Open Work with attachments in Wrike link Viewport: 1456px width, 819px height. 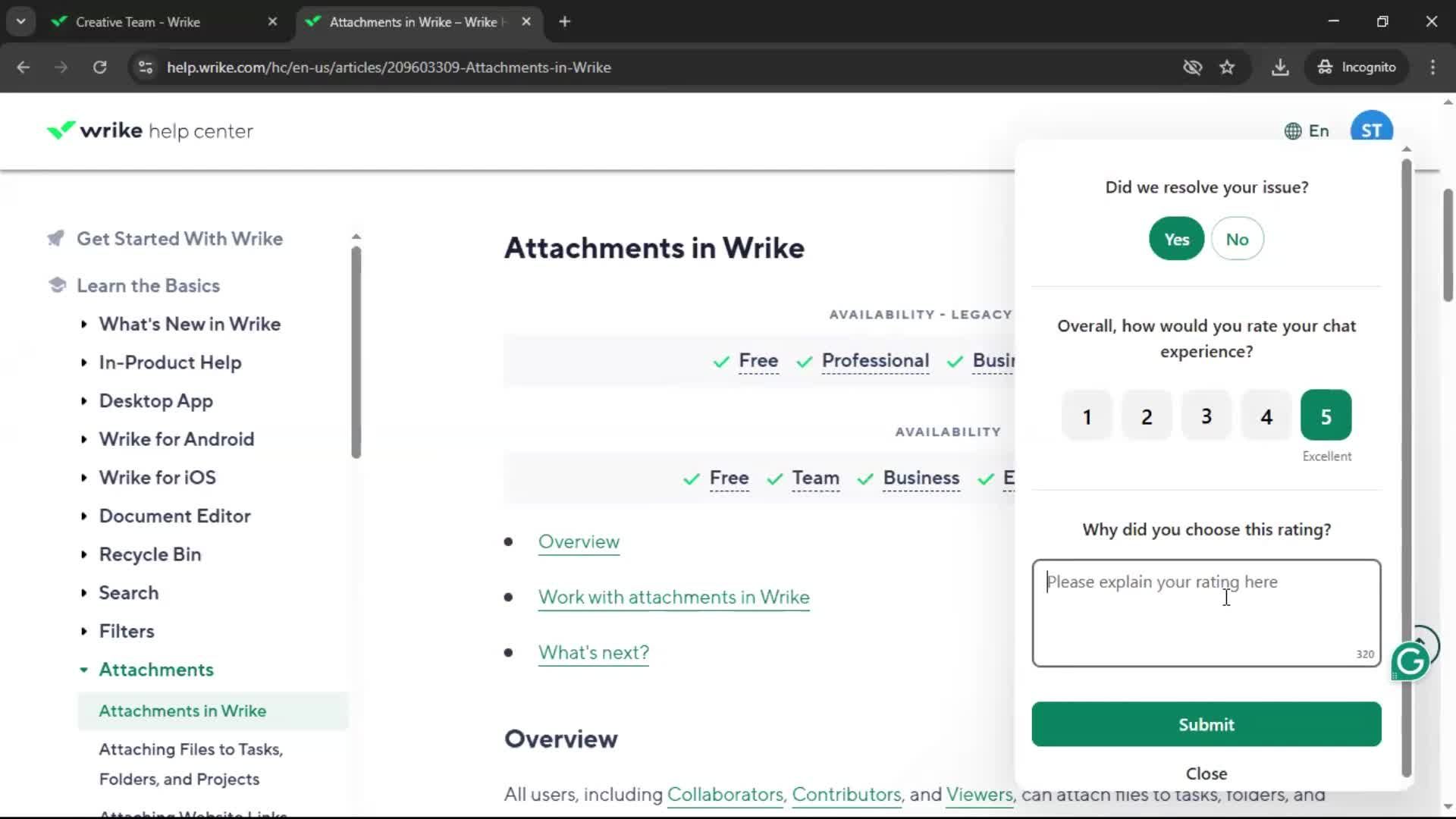coord(673,597)
